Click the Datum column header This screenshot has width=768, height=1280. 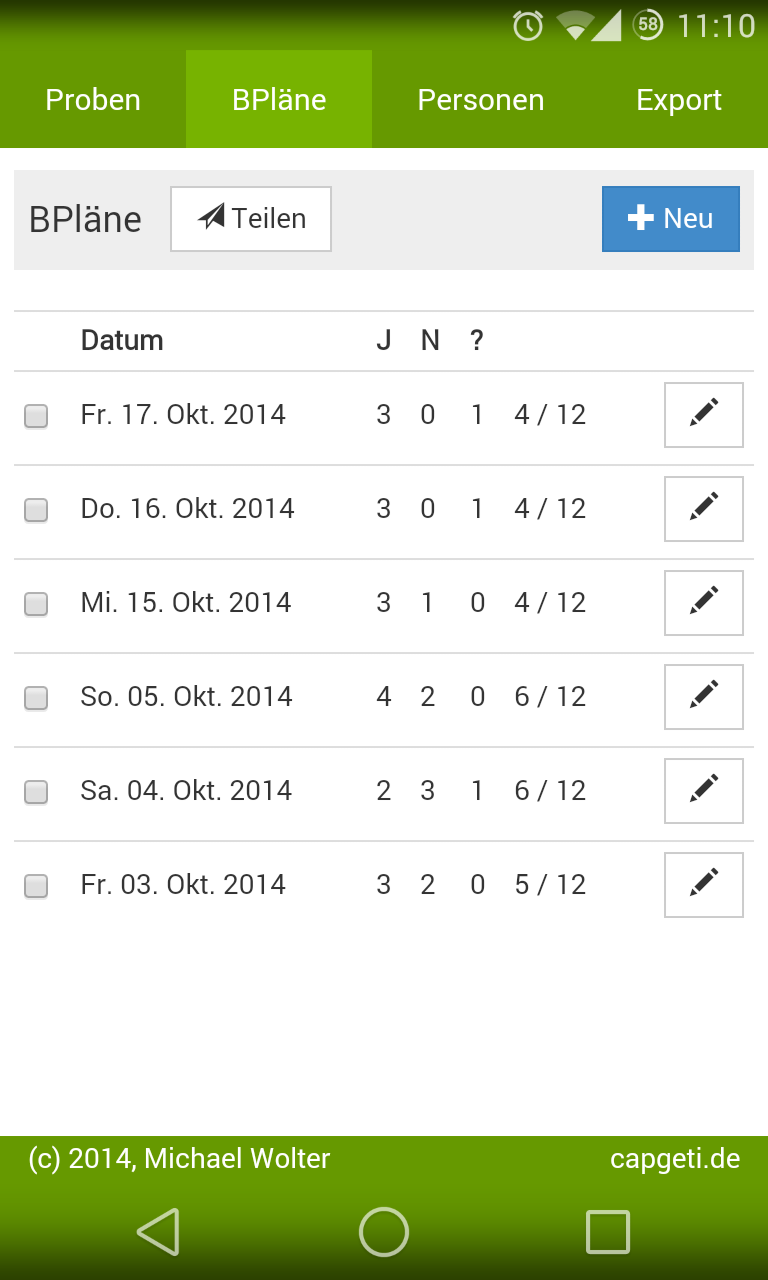pos(122,340)
